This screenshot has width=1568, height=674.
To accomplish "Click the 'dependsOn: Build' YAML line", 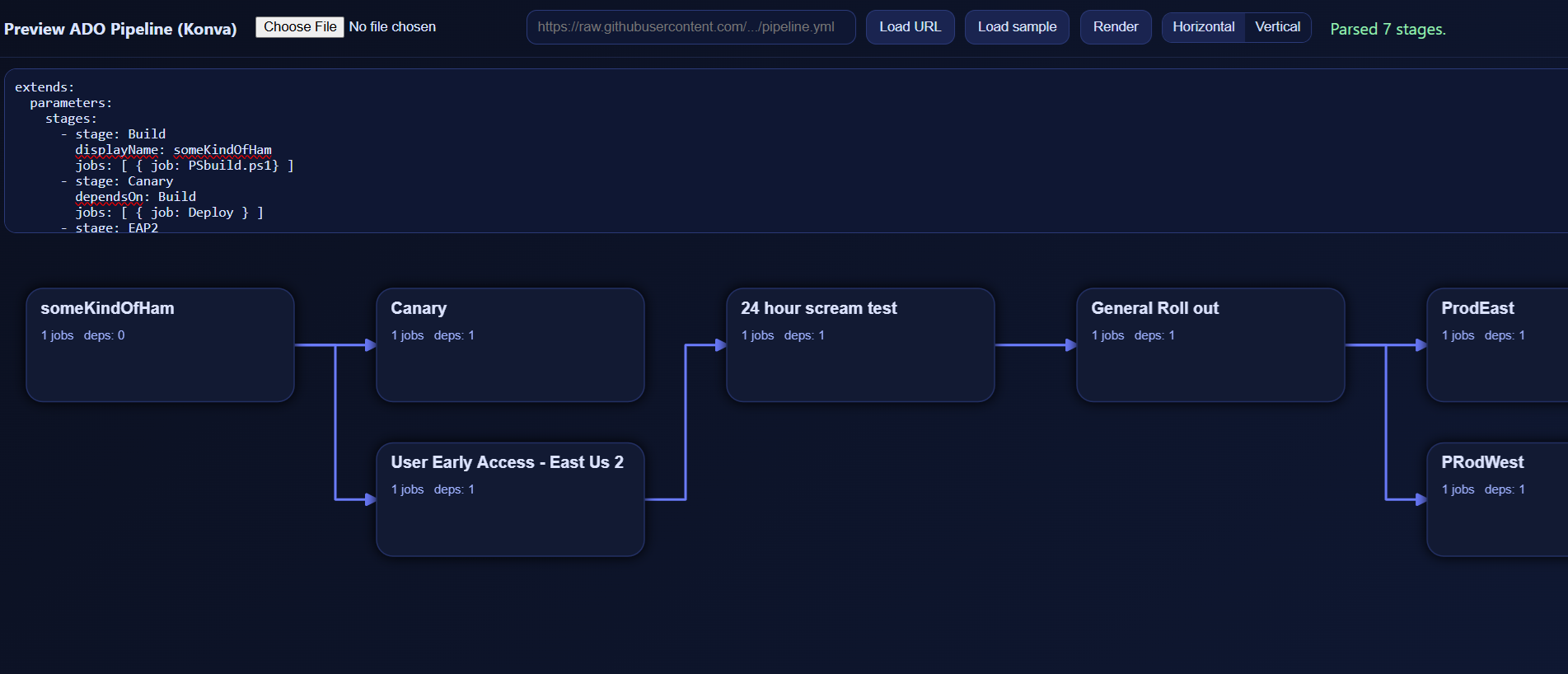I will tap(135, 197).
